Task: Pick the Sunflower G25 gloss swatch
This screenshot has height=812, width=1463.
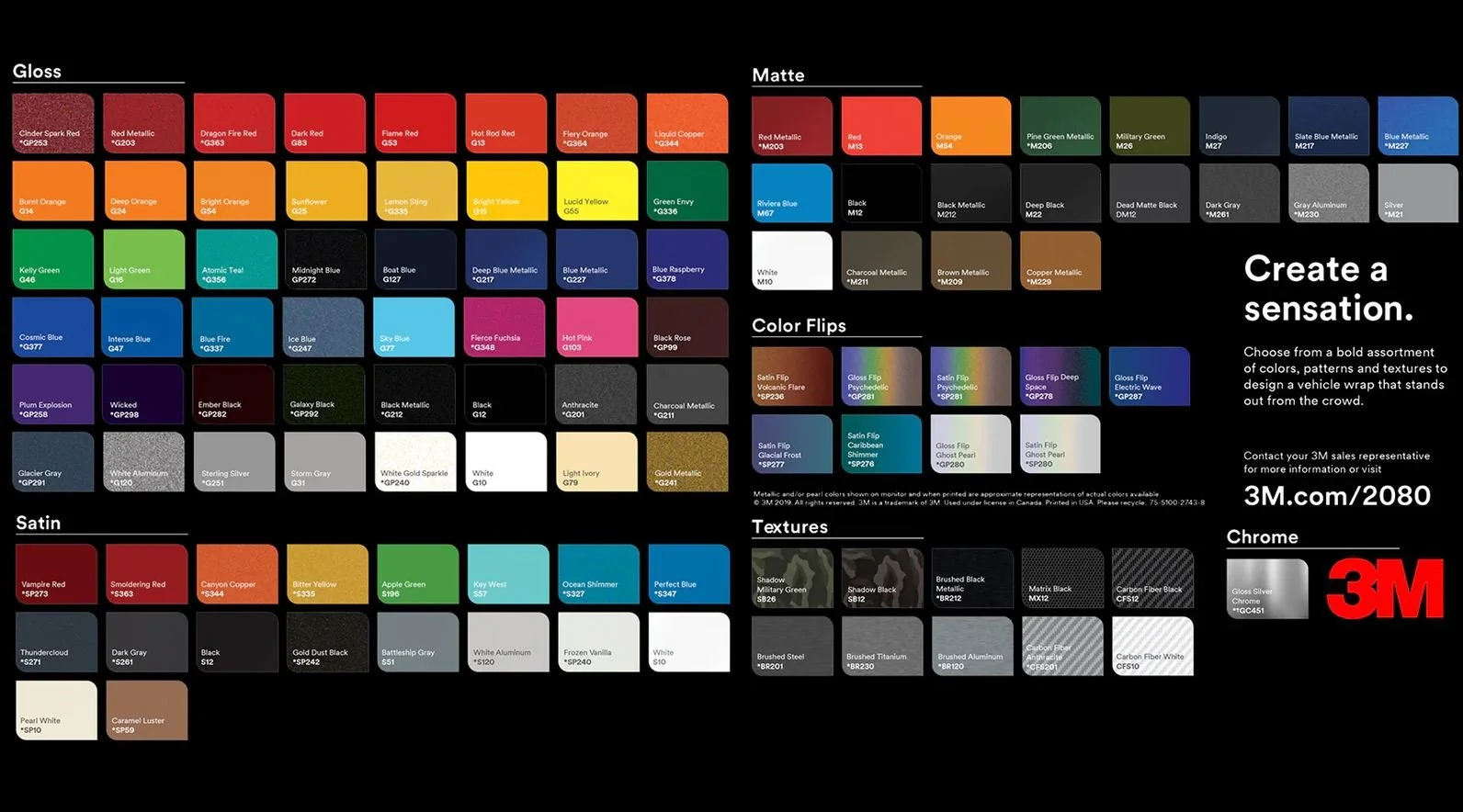Action: coord(325,191)
